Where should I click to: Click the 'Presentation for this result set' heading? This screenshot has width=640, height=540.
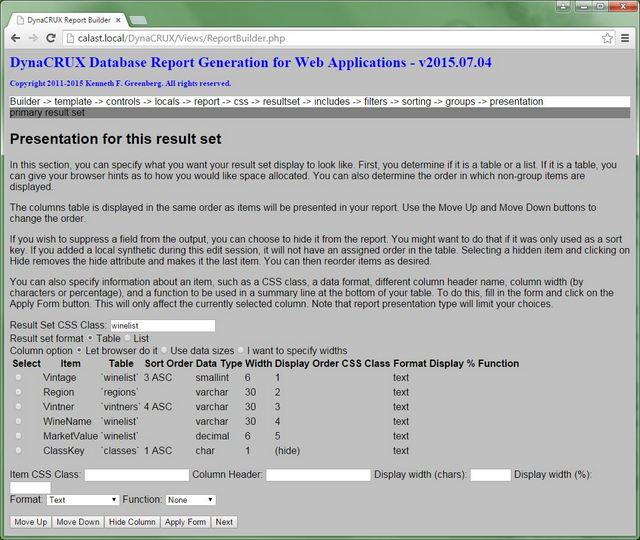[x=116, y=139]
